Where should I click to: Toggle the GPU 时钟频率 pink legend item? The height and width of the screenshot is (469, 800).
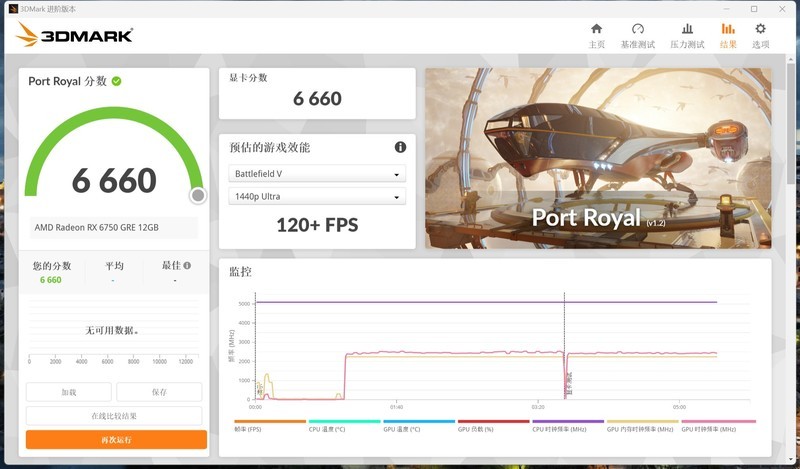click(x=718, y=426)
